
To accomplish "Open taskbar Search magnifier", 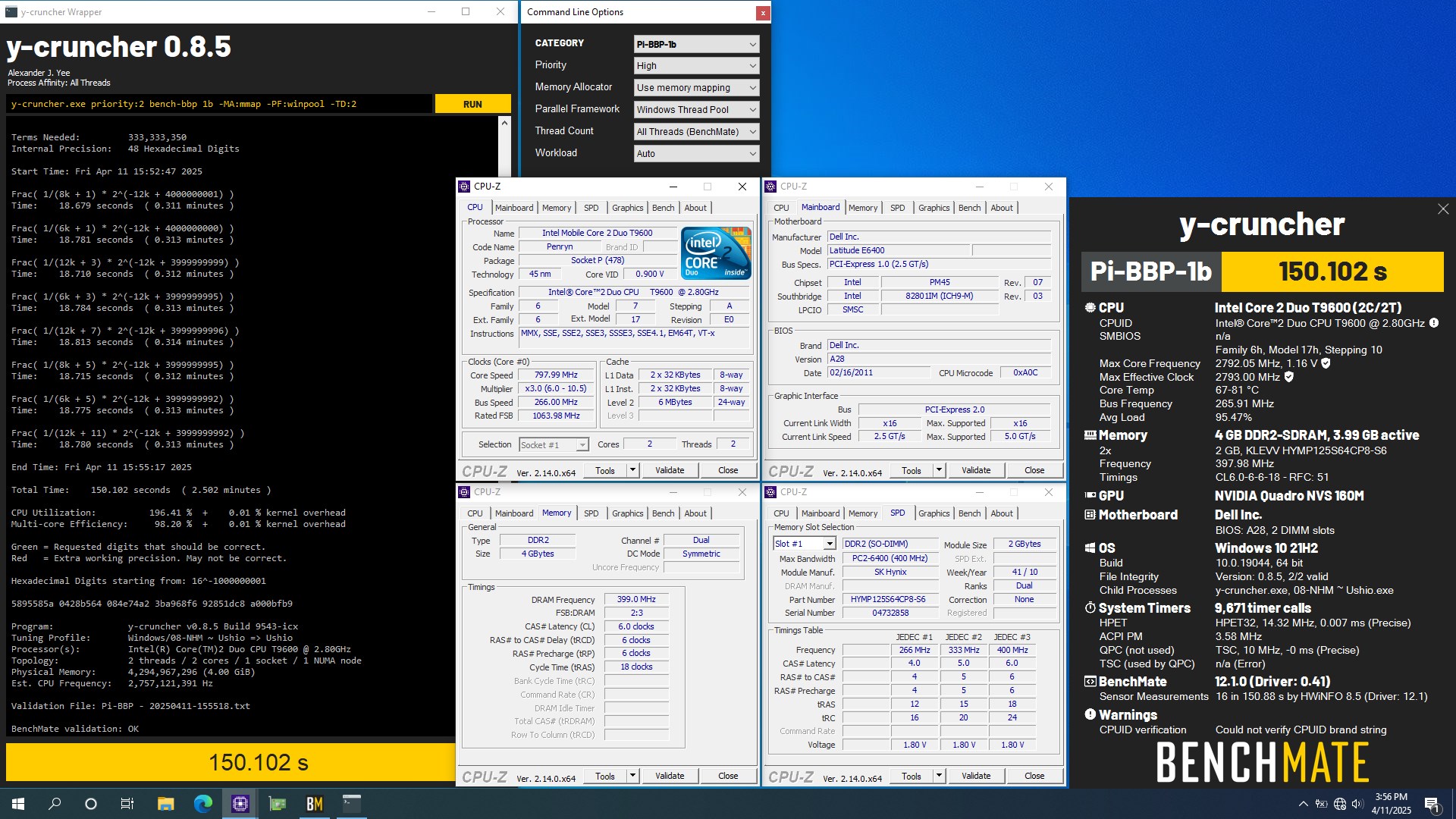I will (x=55, y=804).
